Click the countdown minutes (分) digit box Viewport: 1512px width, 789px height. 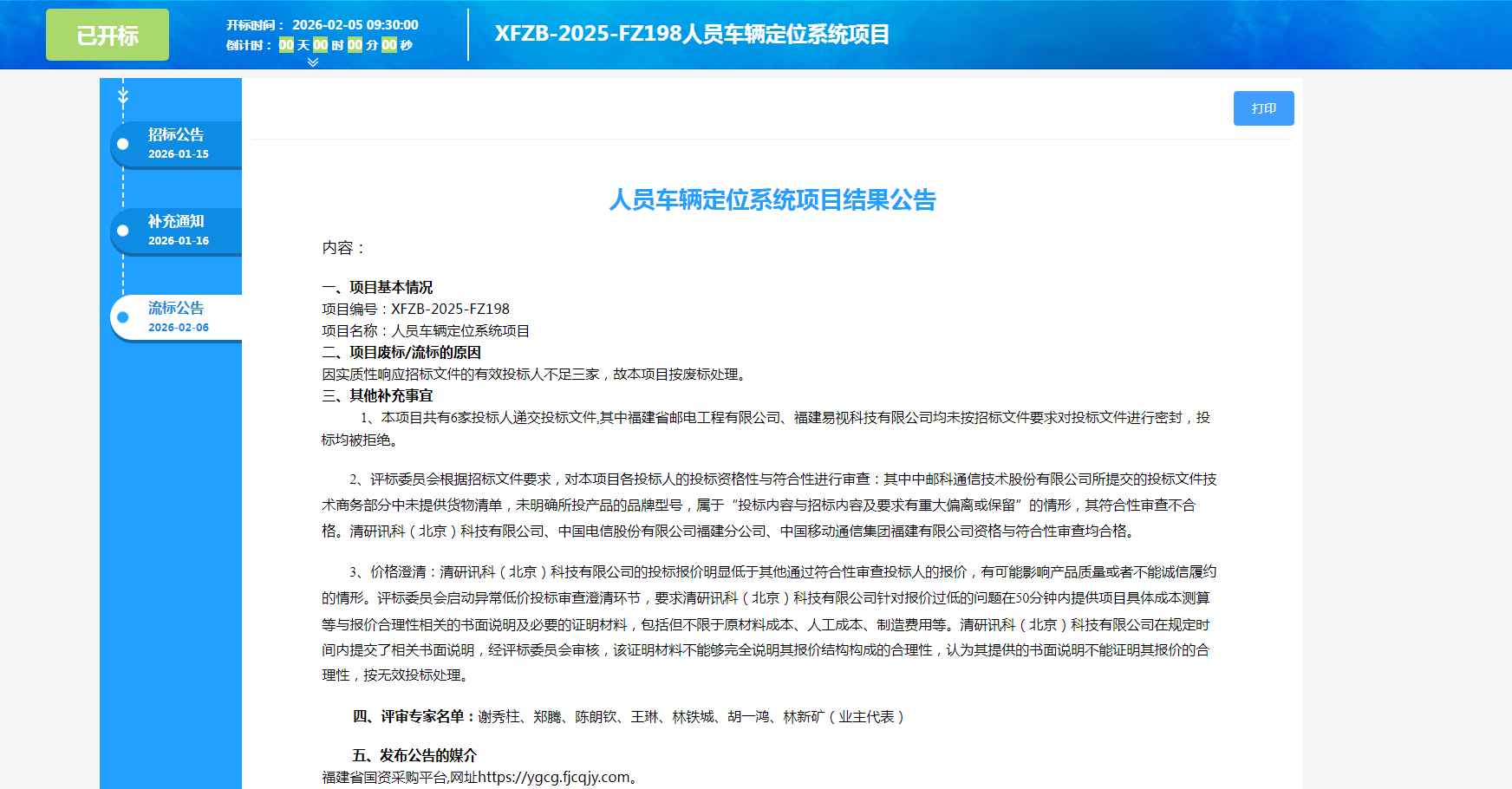(x=355, y=45)
